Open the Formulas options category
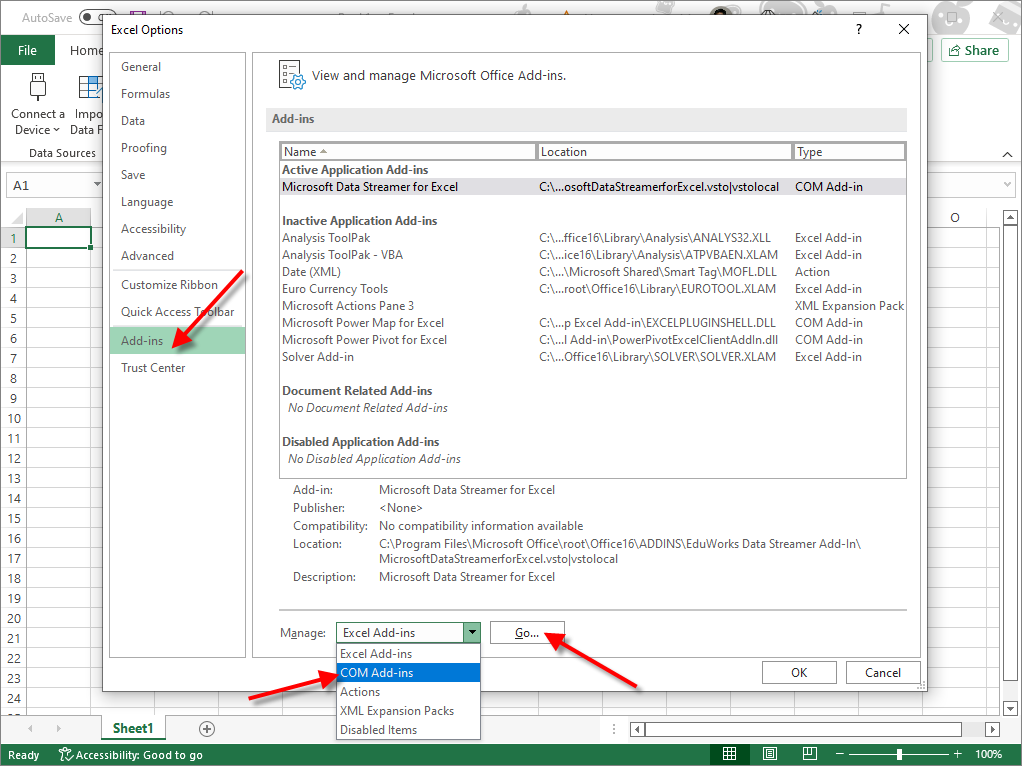The height and width of the screenshot is (766, 1022). point(177,94)
